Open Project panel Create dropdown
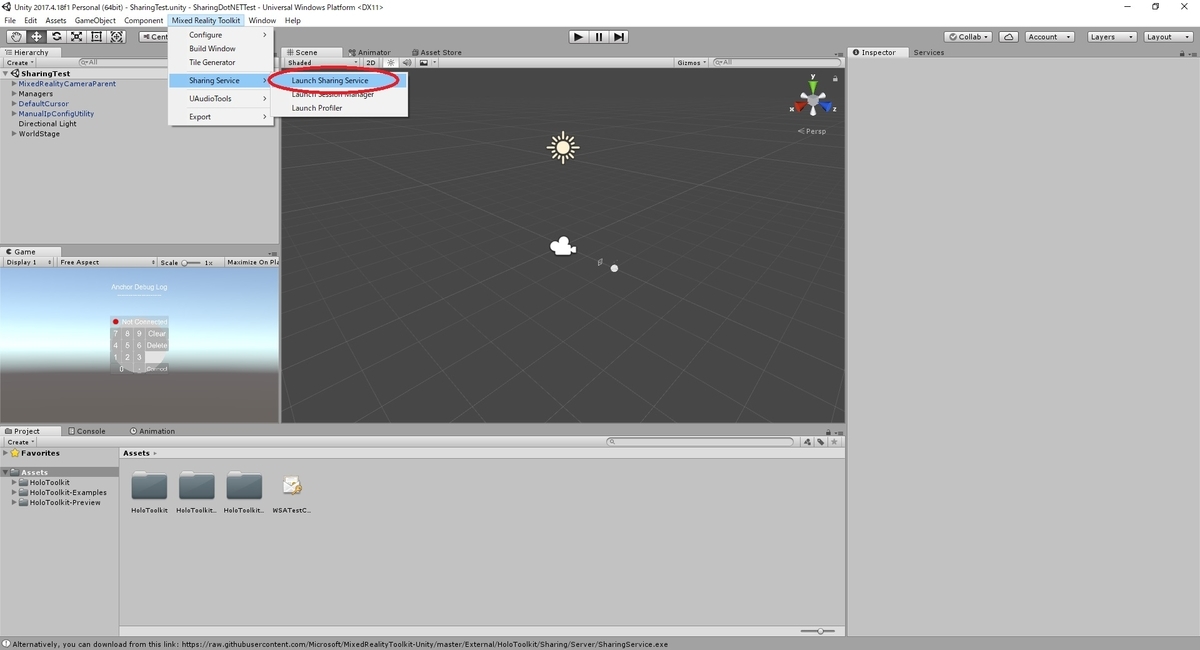This screenshot has width=1200, height=650. (x=20, y=442)
